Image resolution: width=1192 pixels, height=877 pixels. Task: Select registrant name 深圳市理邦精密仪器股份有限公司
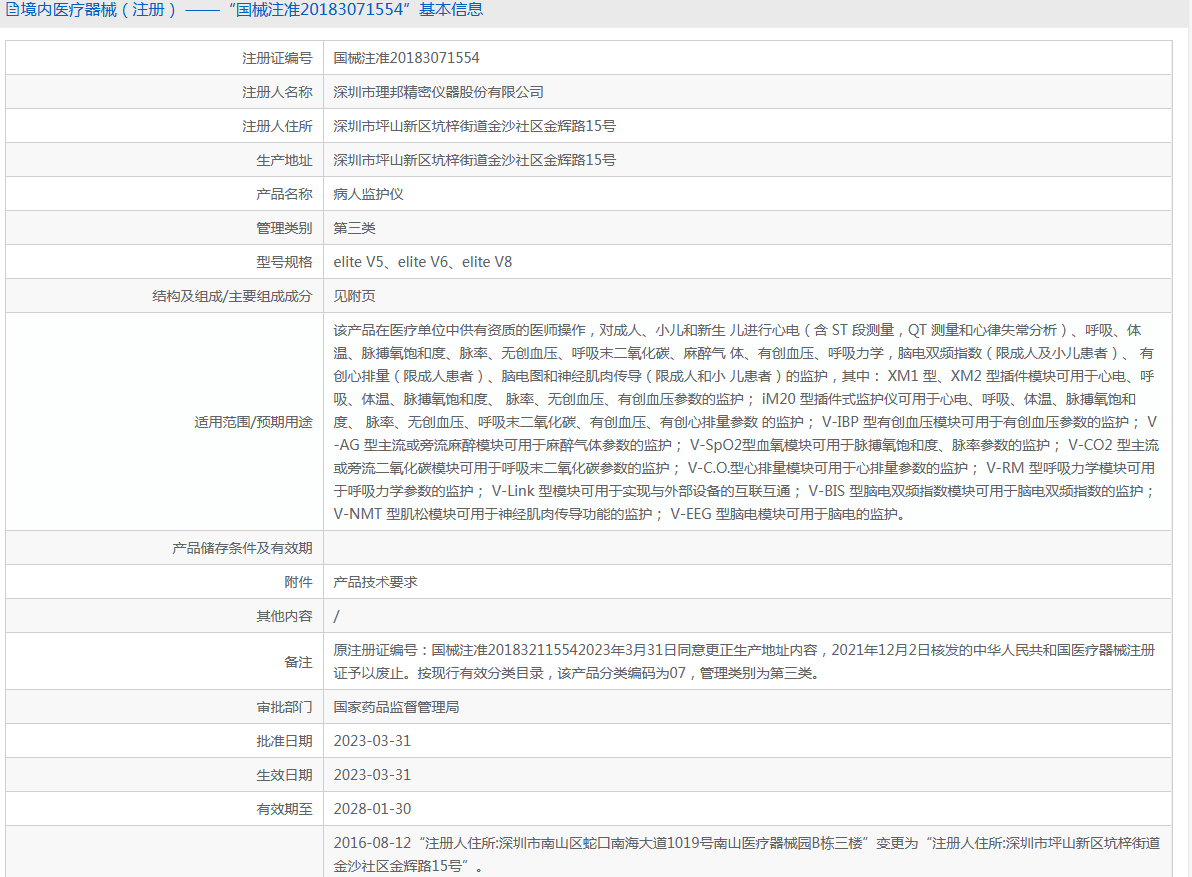point(439,92)
